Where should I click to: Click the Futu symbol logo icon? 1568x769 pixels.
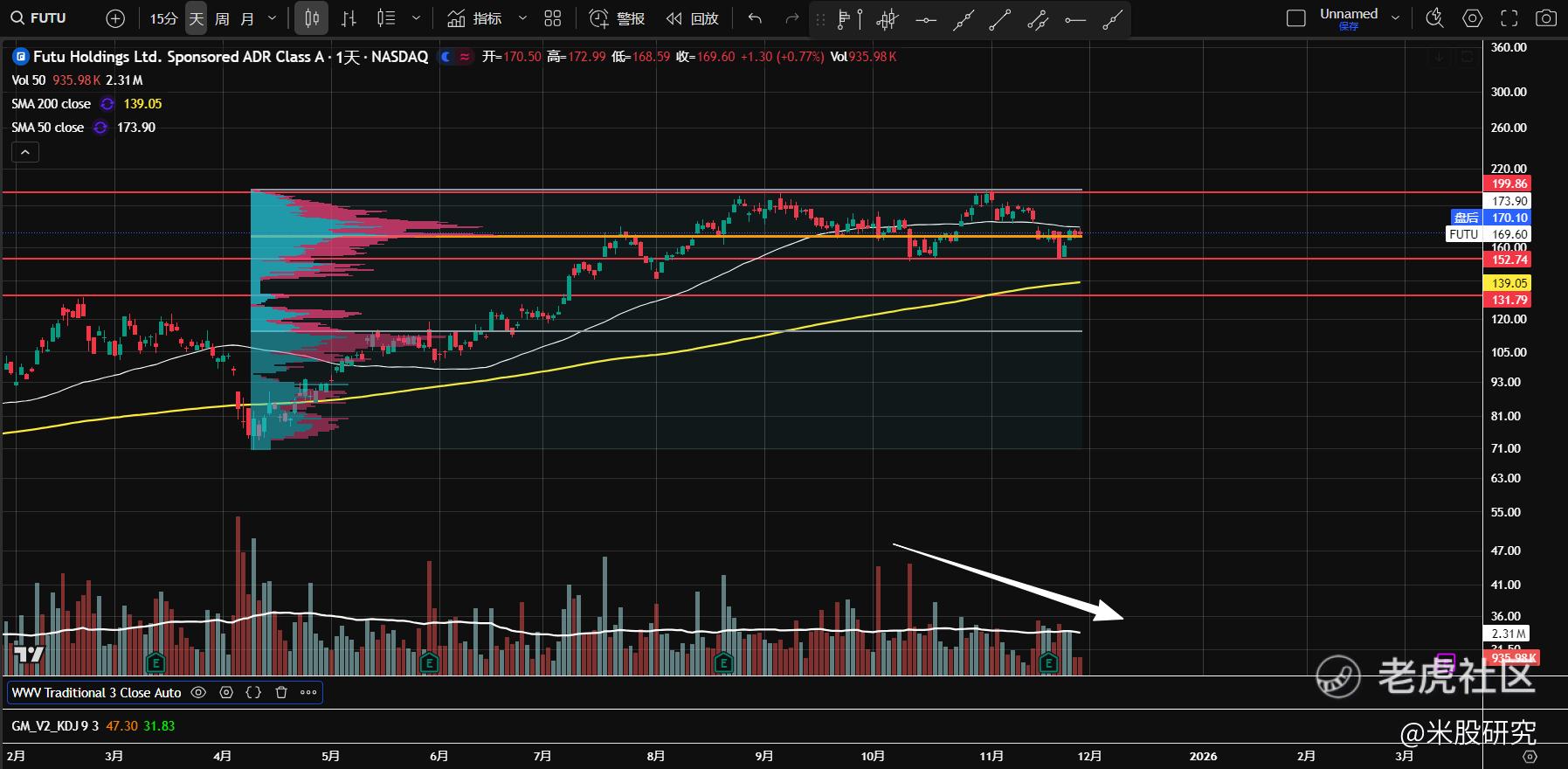pos(20,57)
